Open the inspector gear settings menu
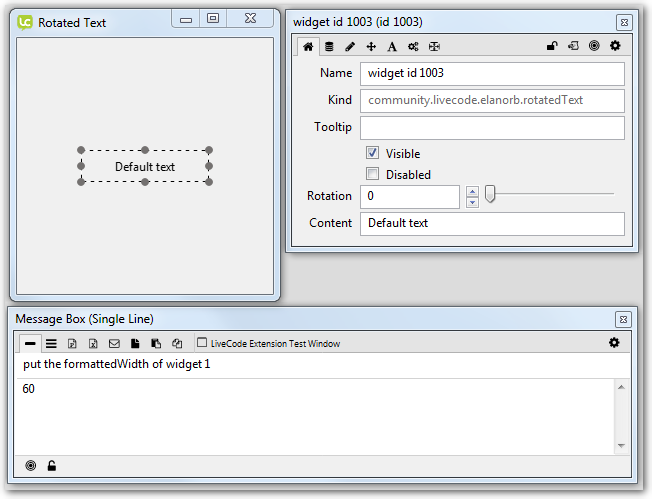Screen dimensions: 652x499 point(615,46)
